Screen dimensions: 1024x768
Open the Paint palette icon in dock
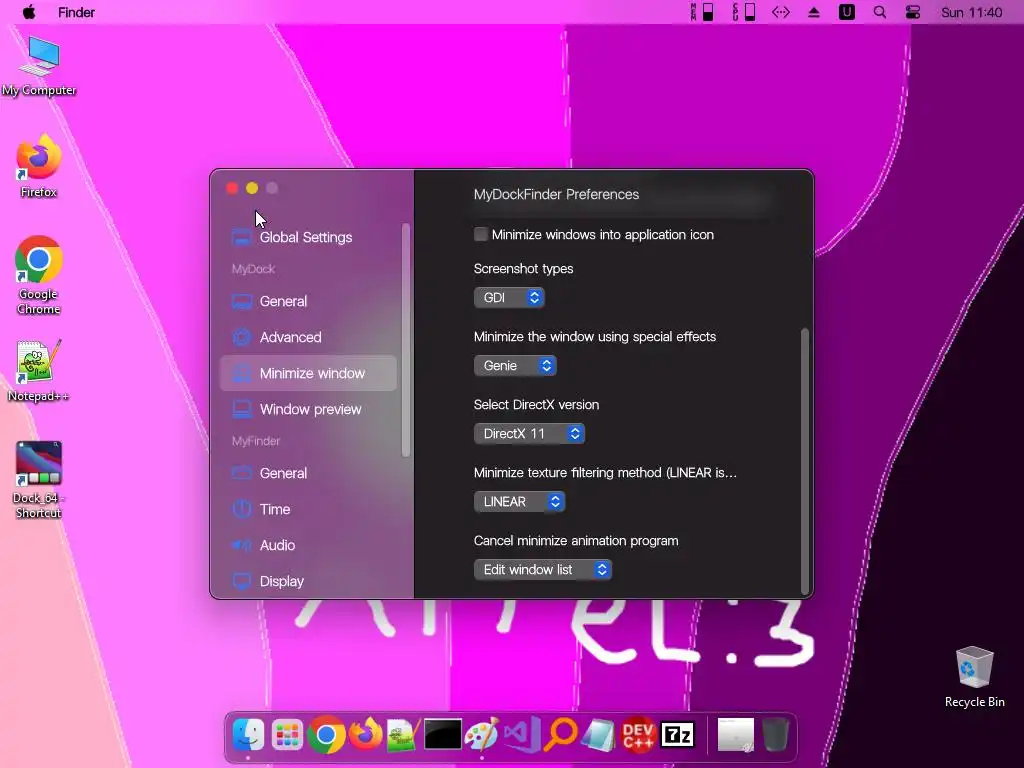[482, 734]
